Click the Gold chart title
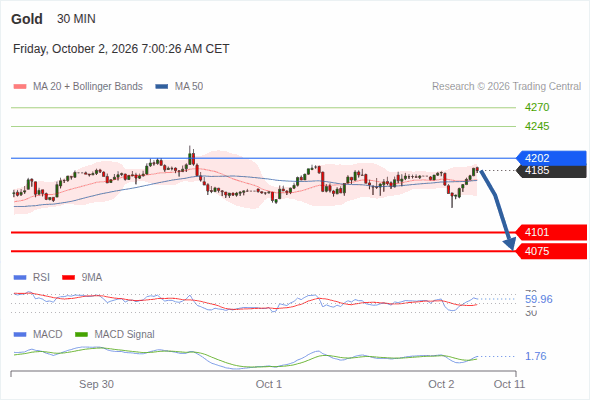The image size is (590, 400). pos(27,19)
